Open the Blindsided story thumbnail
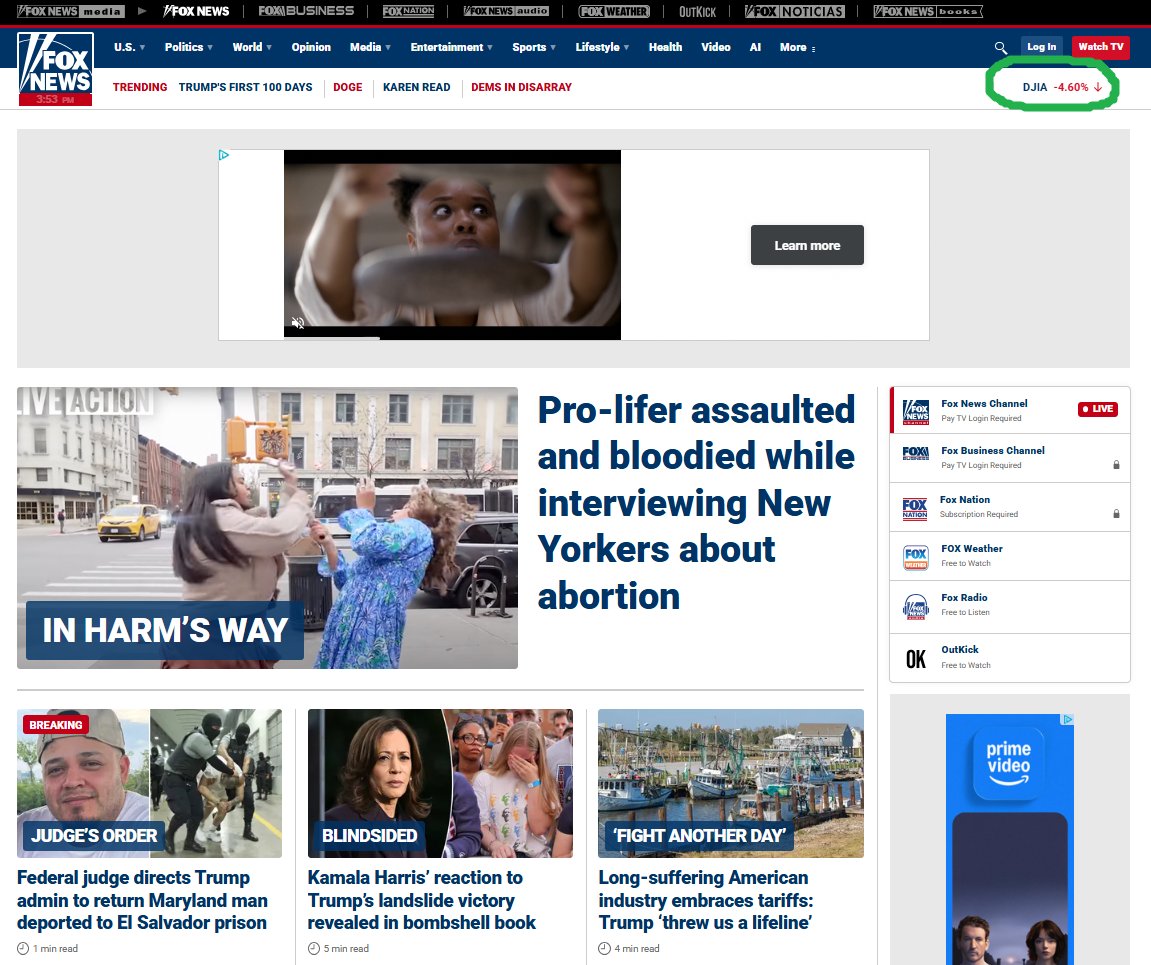Image resolution: width=1151 pixels, height=965 pixels. (440, 783)
